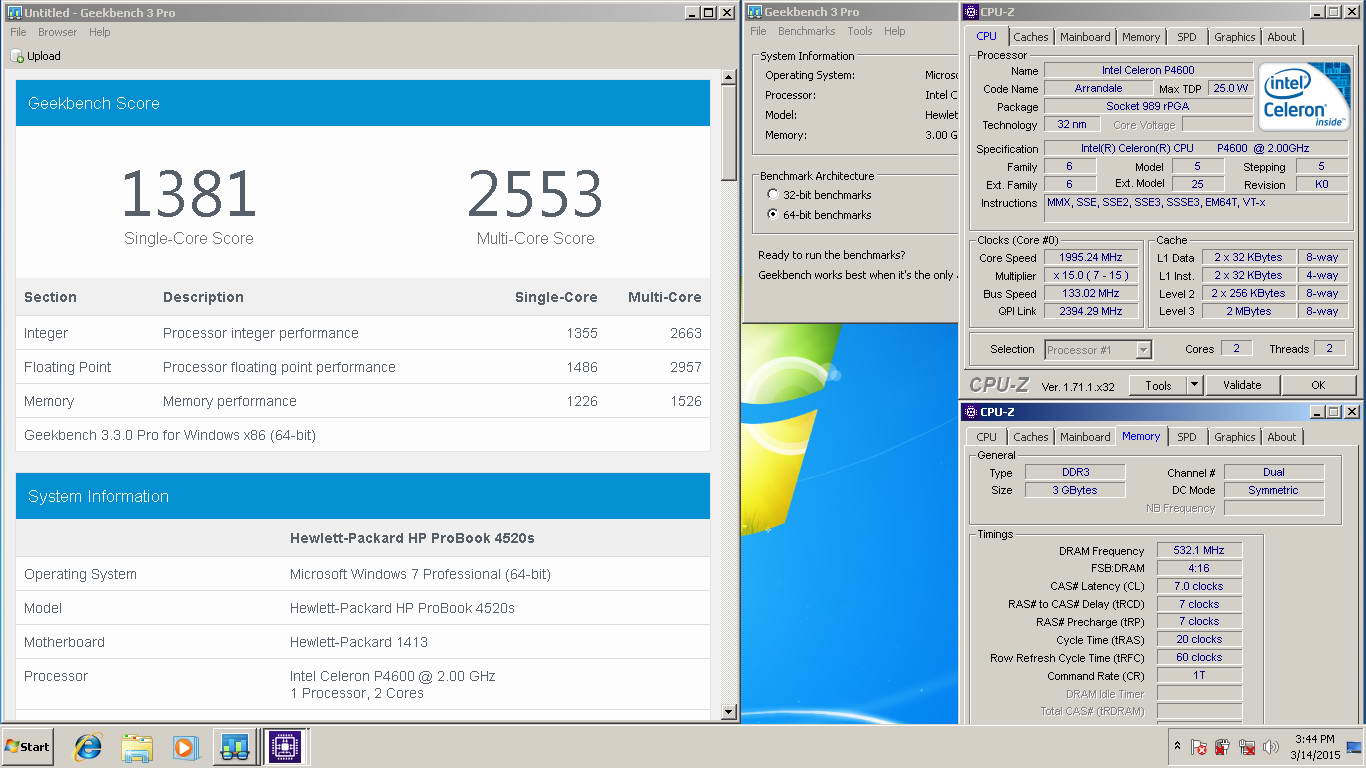Click scrollbar up arrow in Geekbench results
Screen dimensions: 1366x768
728,76
